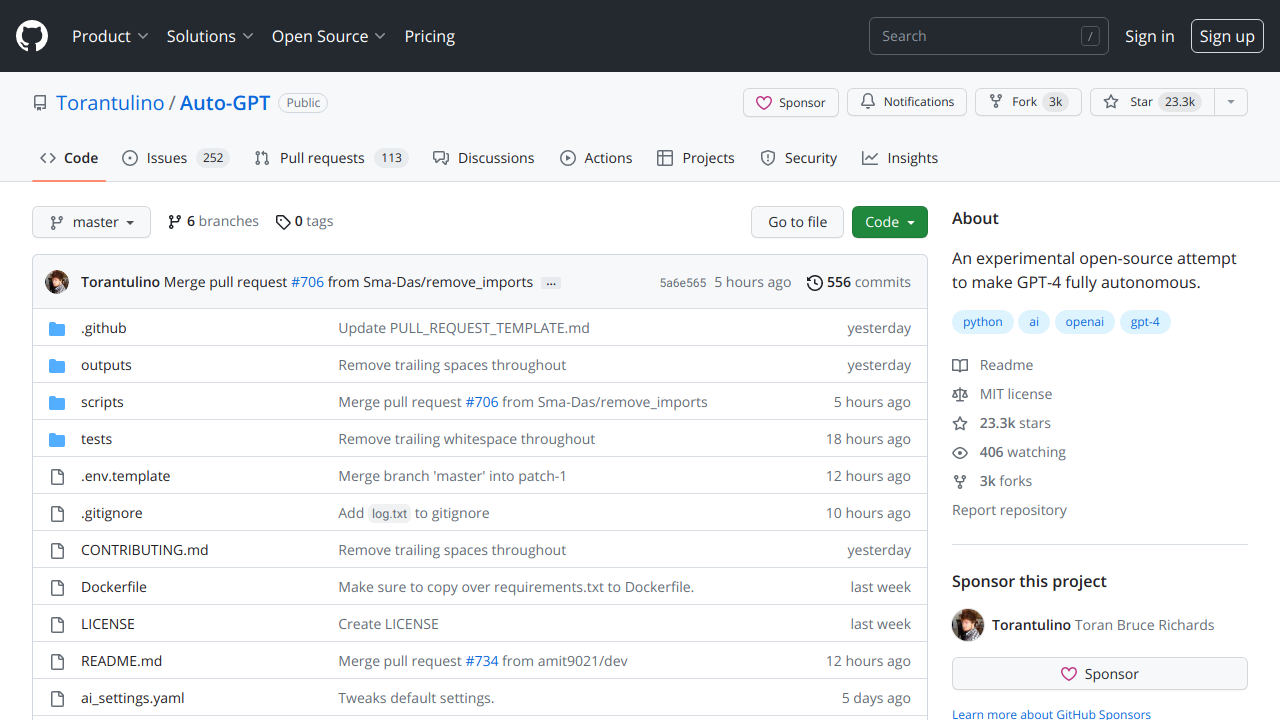Click the python topic tag

coord(982,322)
